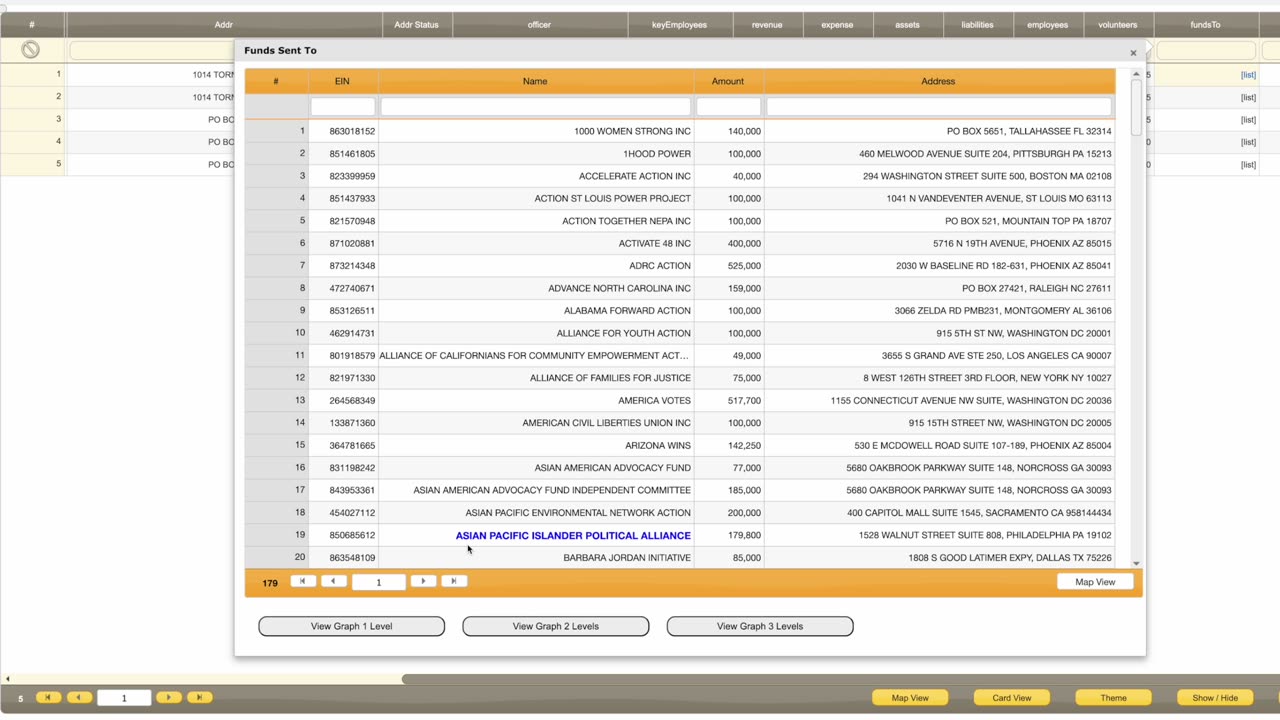Click View Graph 2 Levels button
The width and height of the screenshot is (1280, 720).
555,626
